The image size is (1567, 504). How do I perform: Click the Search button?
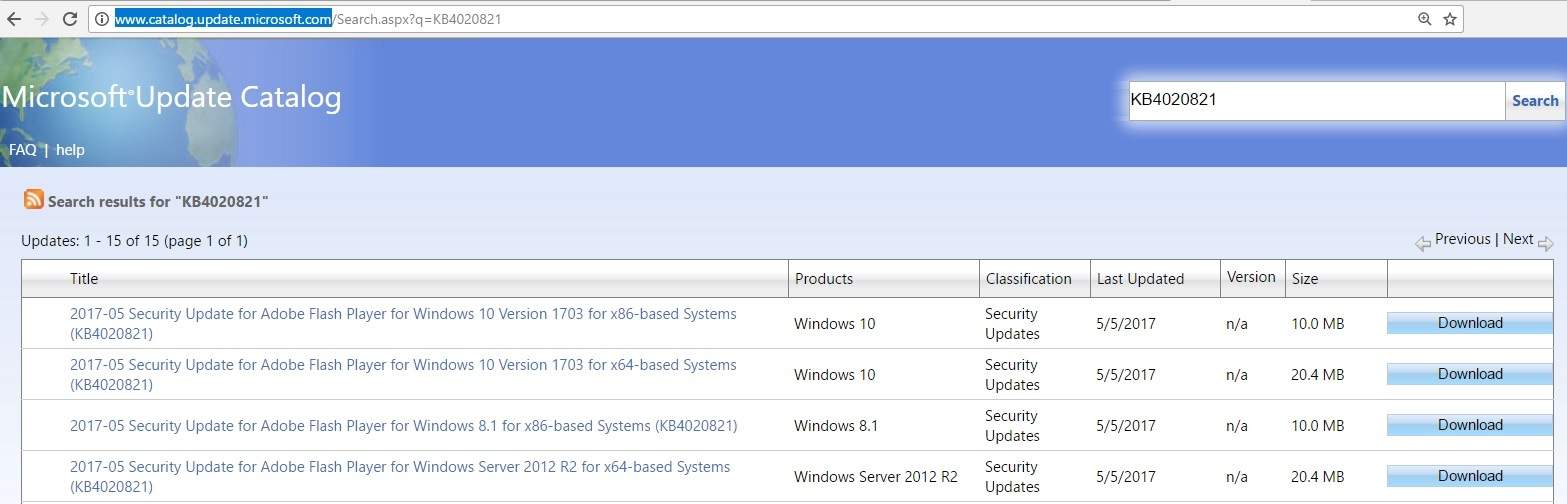[1535, 100]
